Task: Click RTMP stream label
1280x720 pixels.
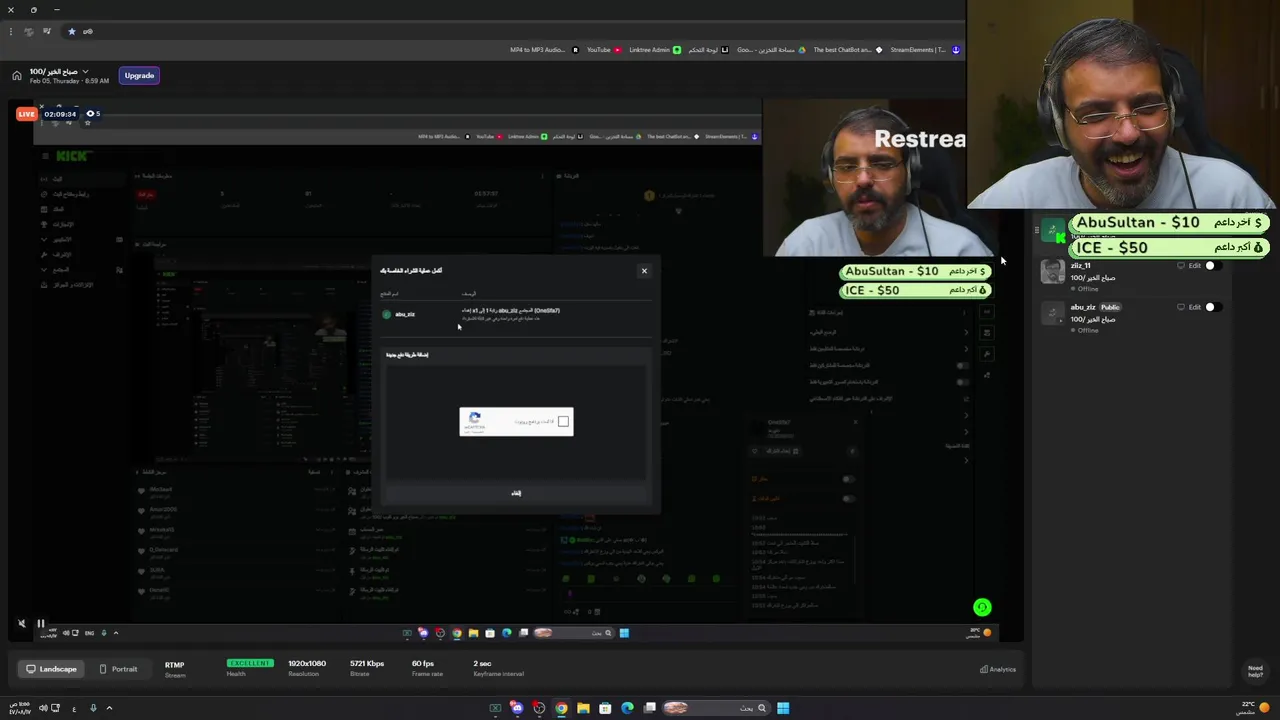Action: (x=175, y=665)
